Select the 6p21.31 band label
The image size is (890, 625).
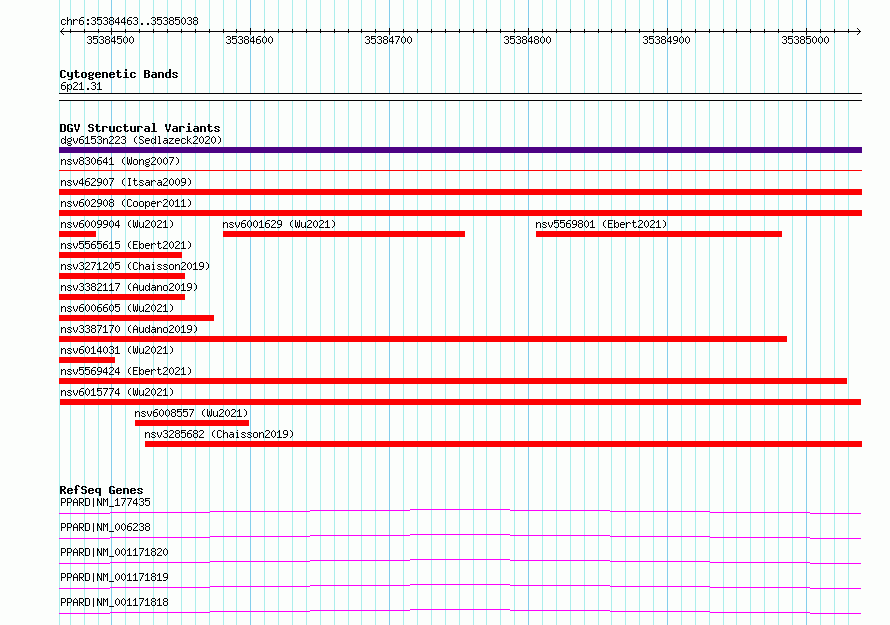click(81, 86)
